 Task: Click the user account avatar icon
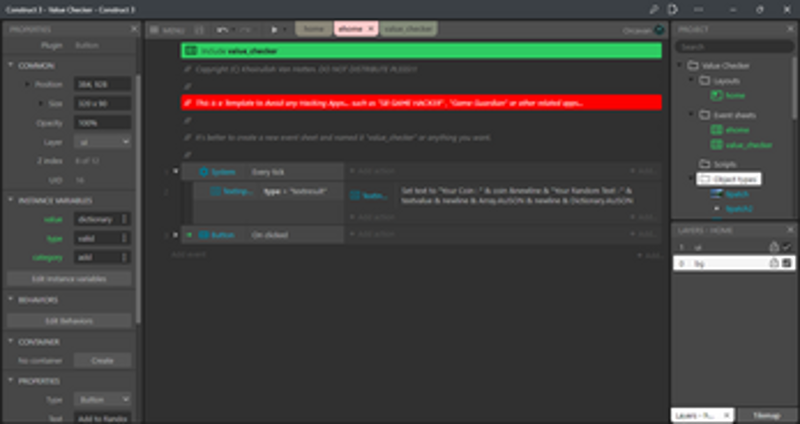(x=659, y=30)
